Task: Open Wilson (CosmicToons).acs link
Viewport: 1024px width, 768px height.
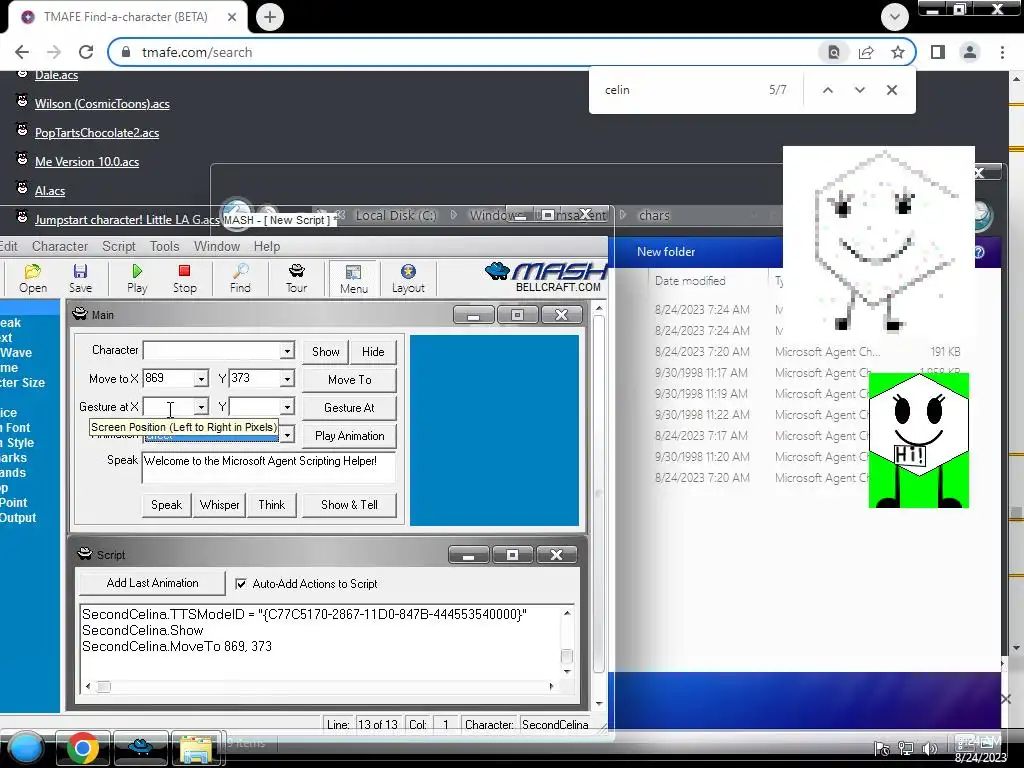Action: [x=102, y=103]
